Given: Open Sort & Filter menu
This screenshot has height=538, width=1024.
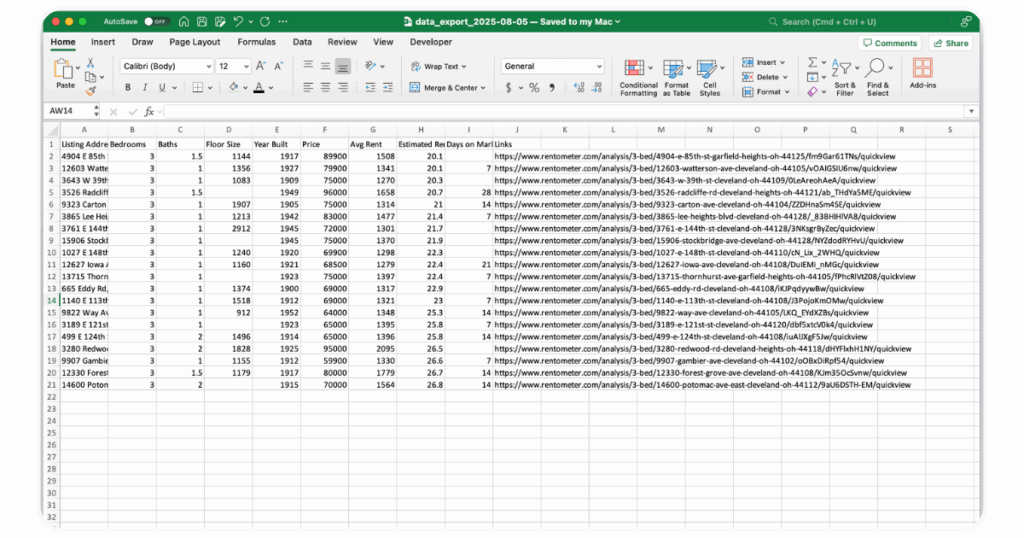Looking at the screenshot, I should coord(844,78).
